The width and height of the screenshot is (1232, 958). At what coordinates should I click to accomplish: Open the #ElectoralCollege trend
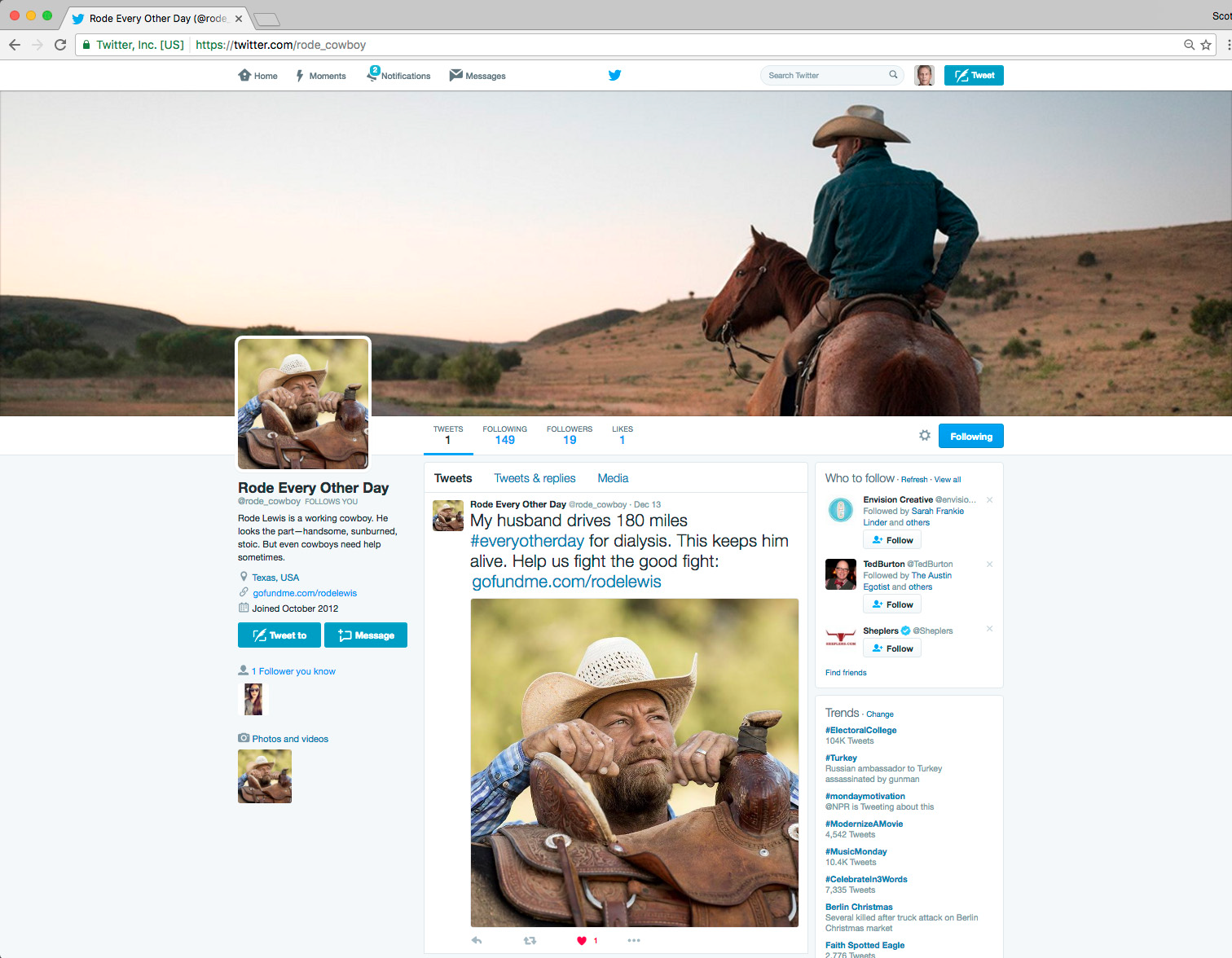point(860,730)
